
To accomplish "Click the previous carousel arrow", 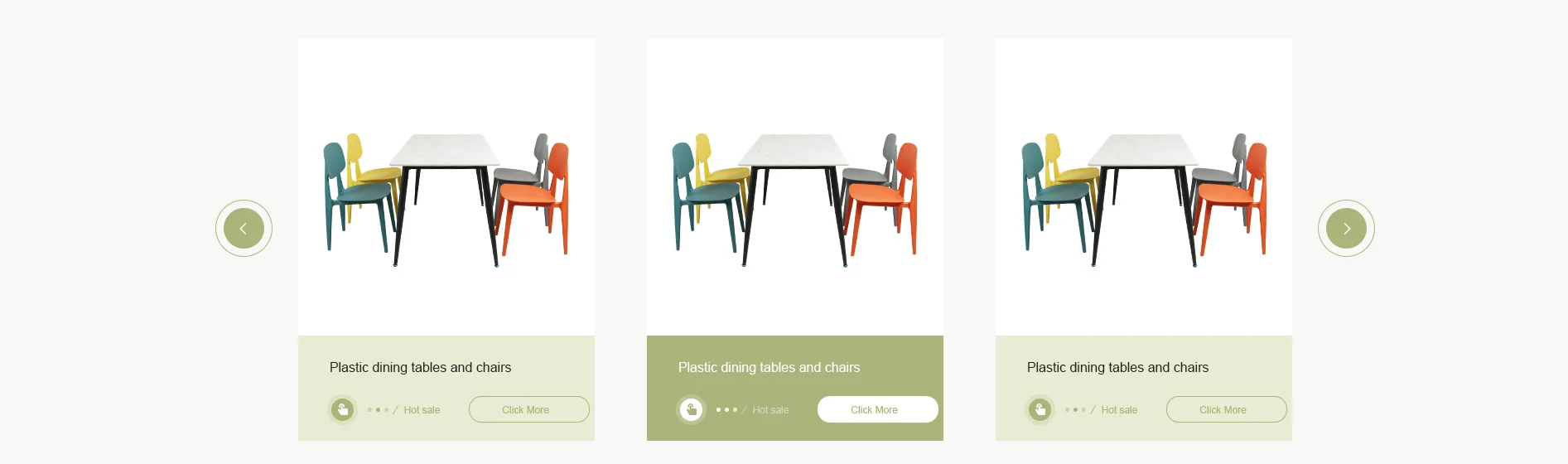I will (x=244, y=229).
